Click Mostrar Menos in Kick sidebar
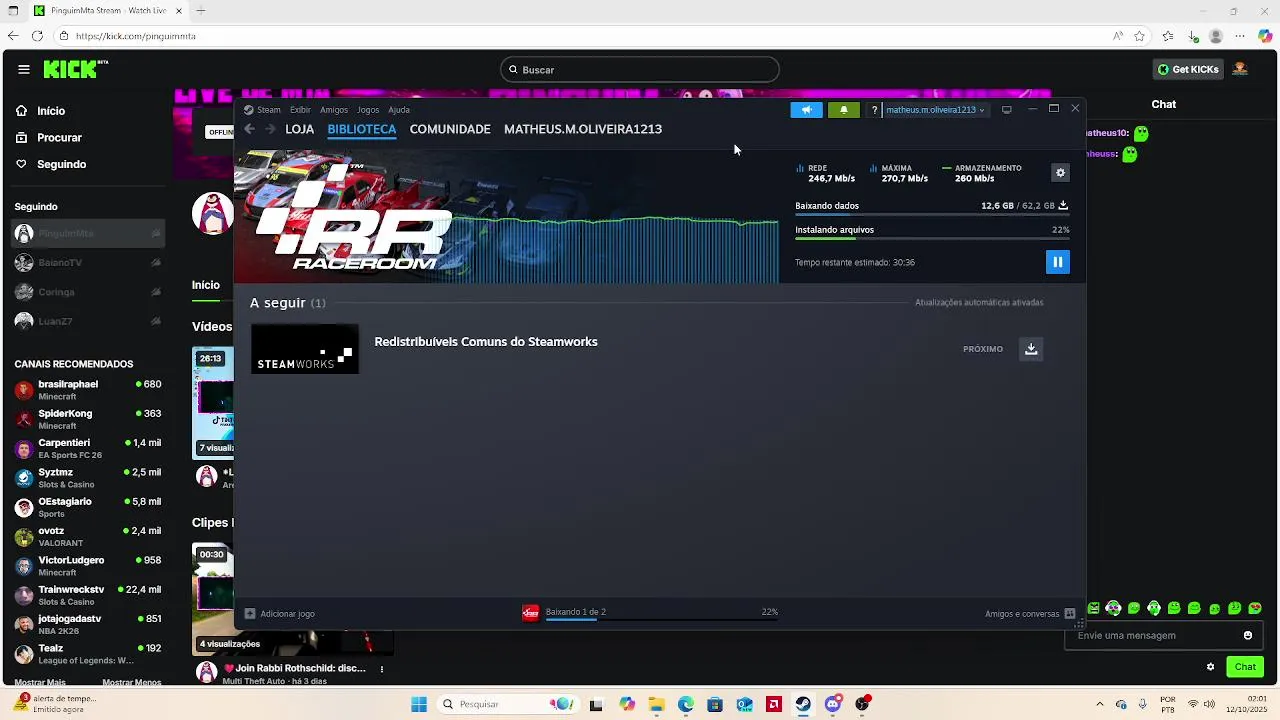This screenshot has height=720, width=1280. pos(131,682)
